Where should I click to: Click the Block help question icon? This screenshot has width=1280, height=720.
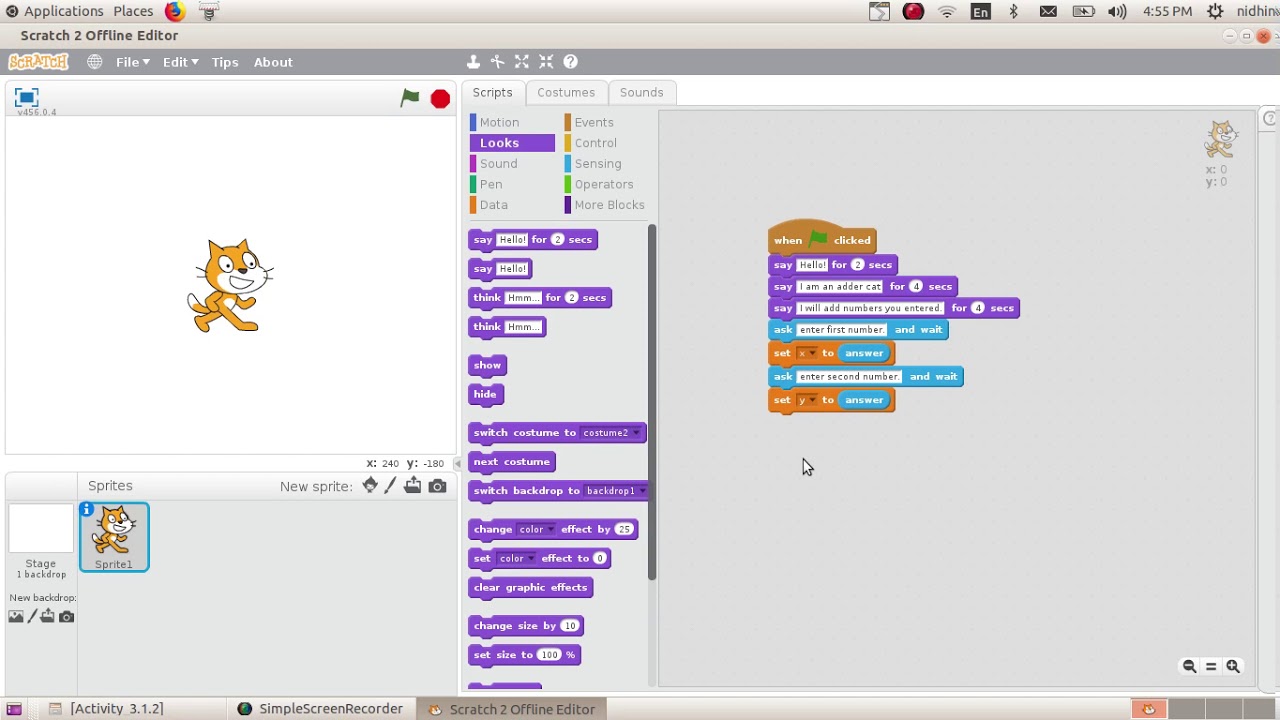pyautogui.click(x=570, y=62)
